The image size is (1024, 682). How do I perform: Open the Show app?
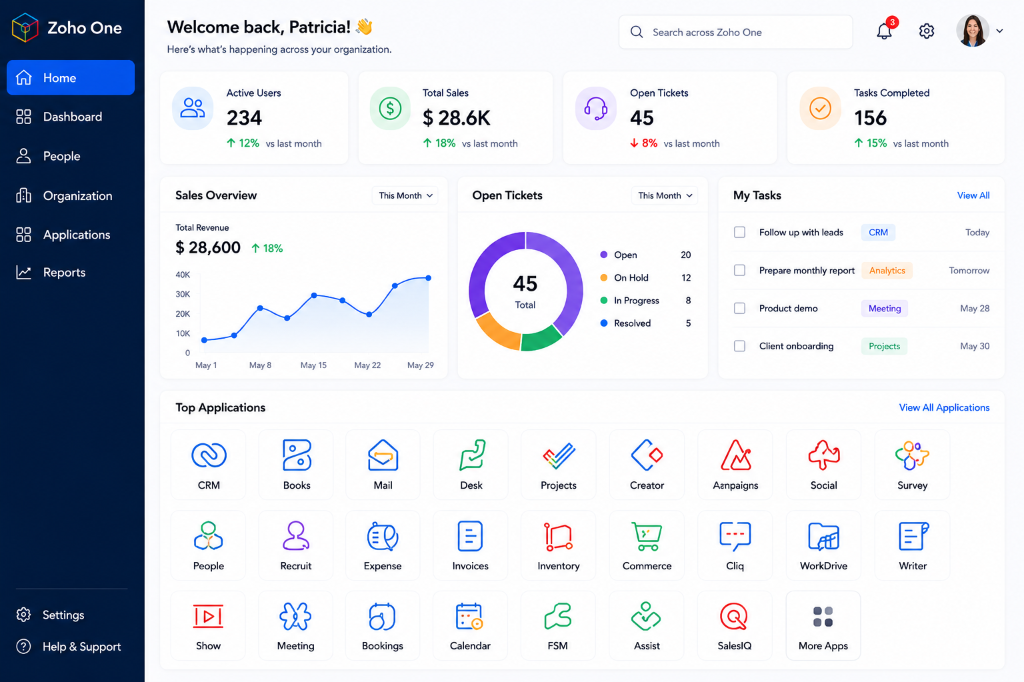[x=208, y=626]
